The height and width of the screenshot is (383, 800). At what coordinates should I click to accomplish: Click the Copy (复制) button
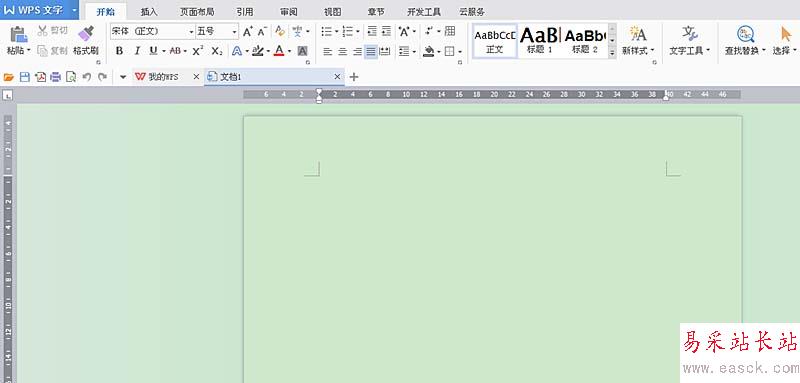coord(53,50)
